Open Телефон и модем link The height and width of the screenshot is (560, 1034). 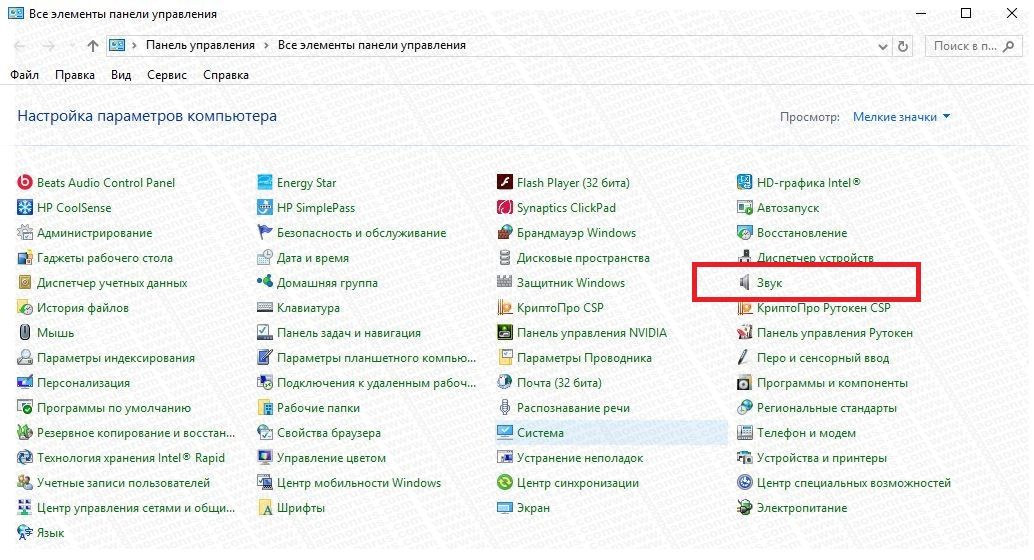click(806, 433)
